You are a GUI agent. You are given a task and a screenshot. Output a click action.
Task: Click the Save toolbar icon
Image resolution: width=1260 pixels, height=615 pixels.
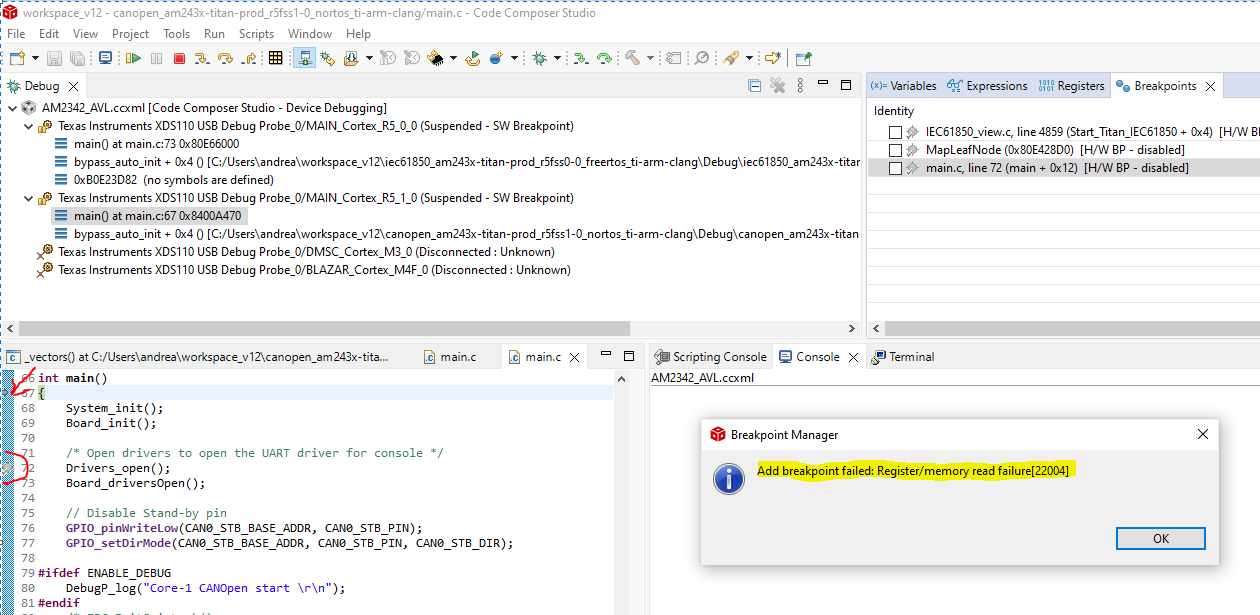pyautogui.click(x=55, y=58)
